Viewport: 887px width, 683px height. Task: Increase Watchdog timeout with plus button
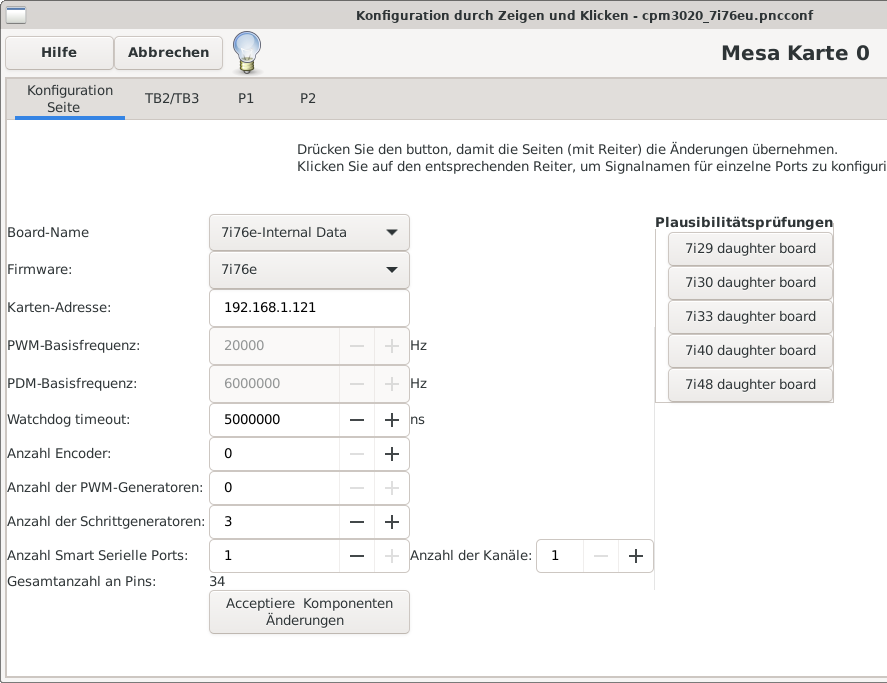[x=392, y=420]
